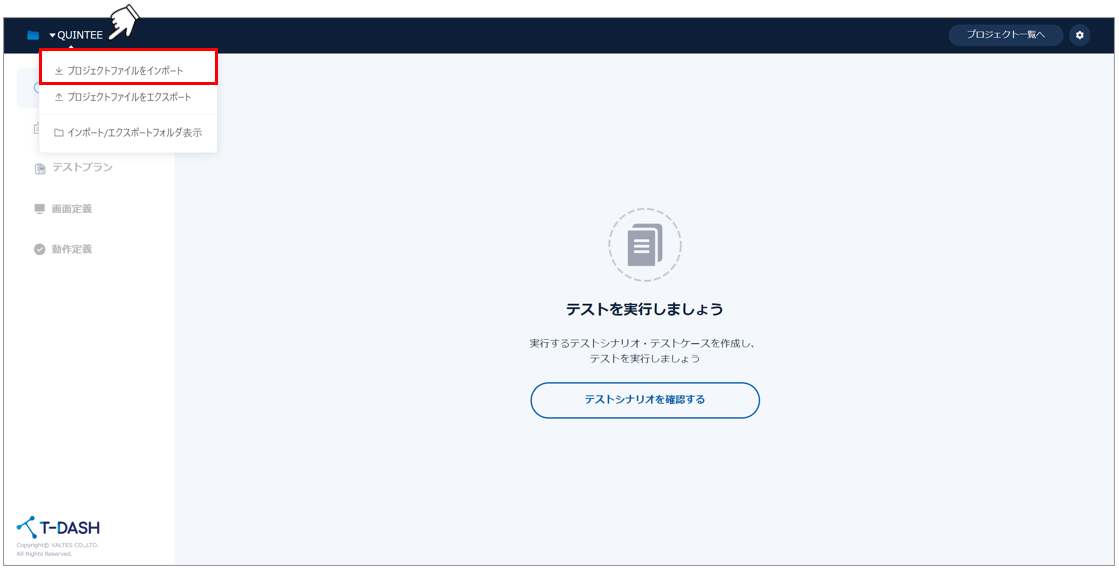Click folder icon in import/export folder entry

(58, 132)
